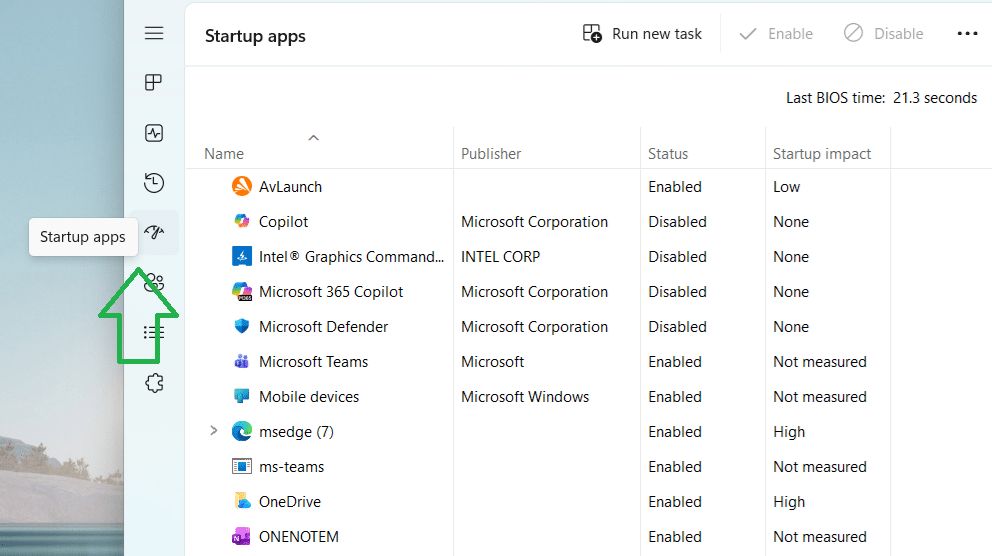Viewport: 992px width, 556px height.
Task: Open the hamburger navigation menu
Action: 154,34
